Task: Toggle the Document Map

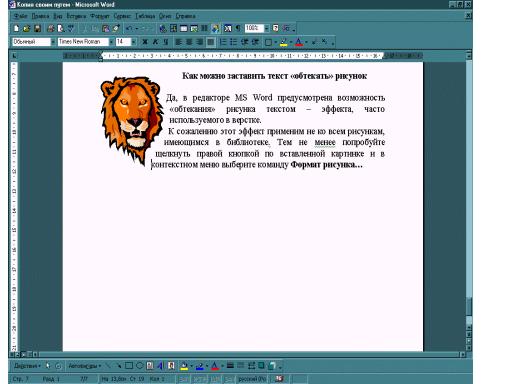Action: tap(227, 28)
